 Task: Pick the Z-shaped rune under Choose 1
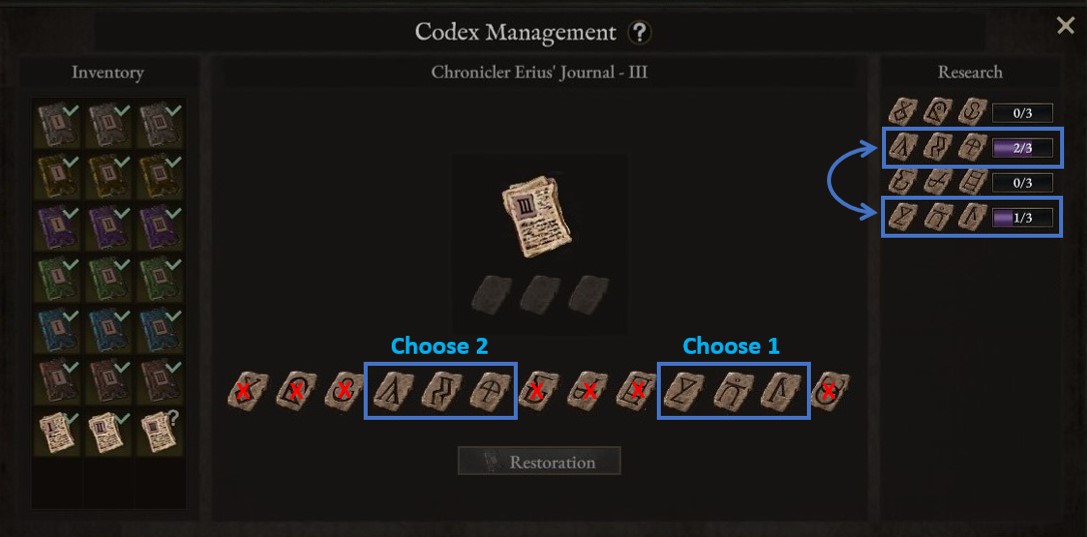tap(684, 391)
